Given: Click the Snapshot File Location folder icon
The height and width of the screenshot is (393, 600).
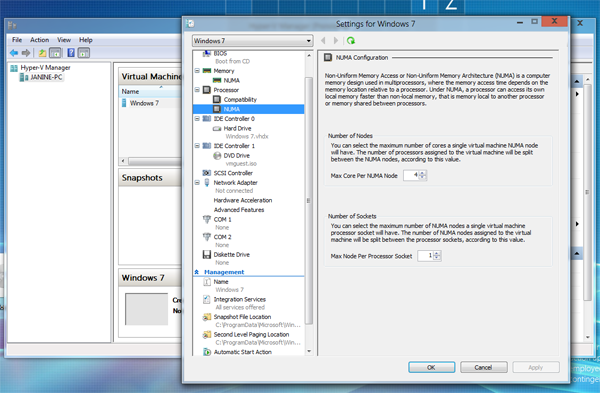Looking at the screenshot, I should [x=207, y=317].
